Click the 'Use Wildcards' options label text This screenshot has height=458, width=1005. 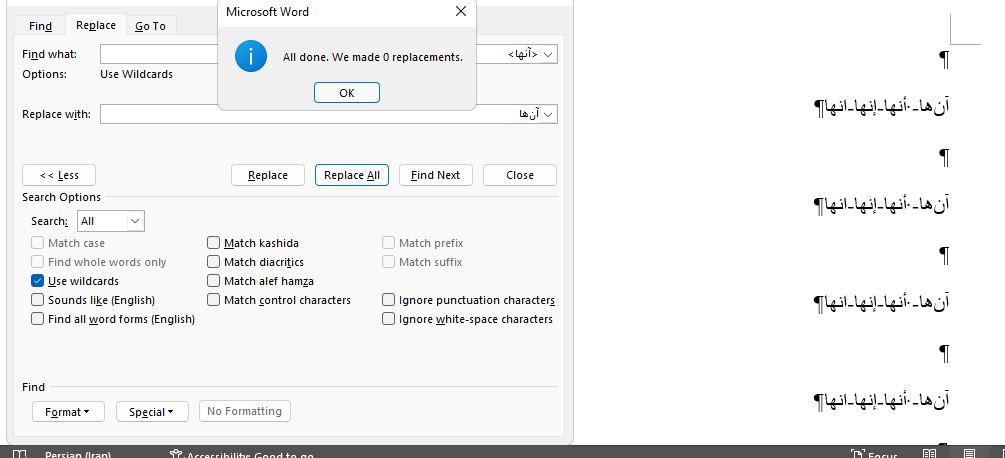[137, 74]
